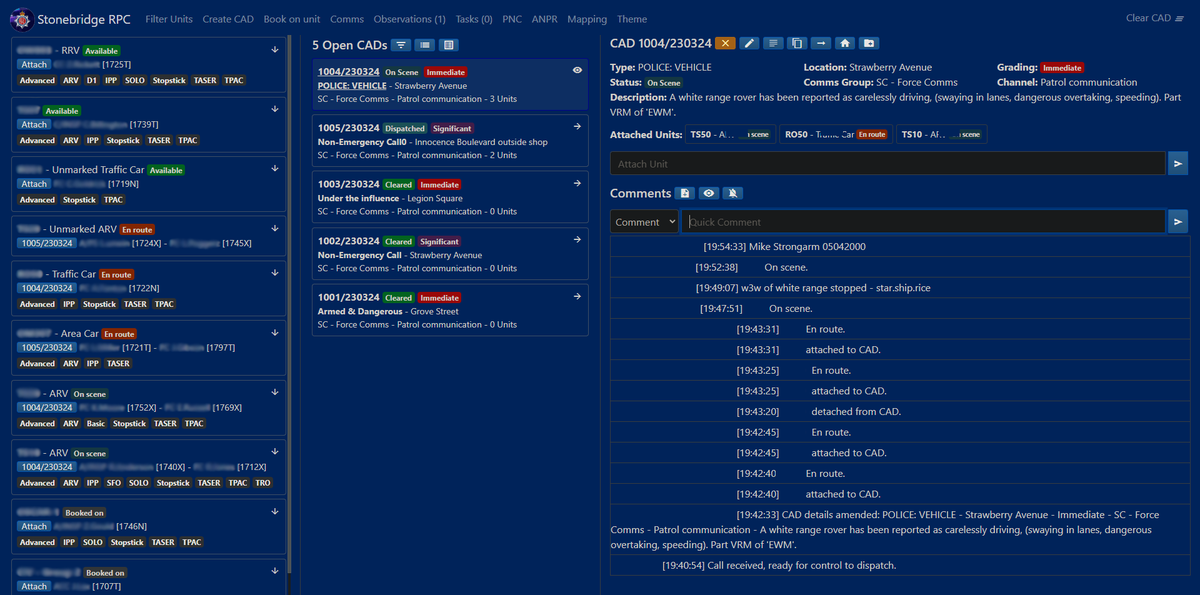Viewport: 1200px width, 595px height.
Task: Toggle comment visibility with the eye icon beside Comments
Action: tap(708, 193)
